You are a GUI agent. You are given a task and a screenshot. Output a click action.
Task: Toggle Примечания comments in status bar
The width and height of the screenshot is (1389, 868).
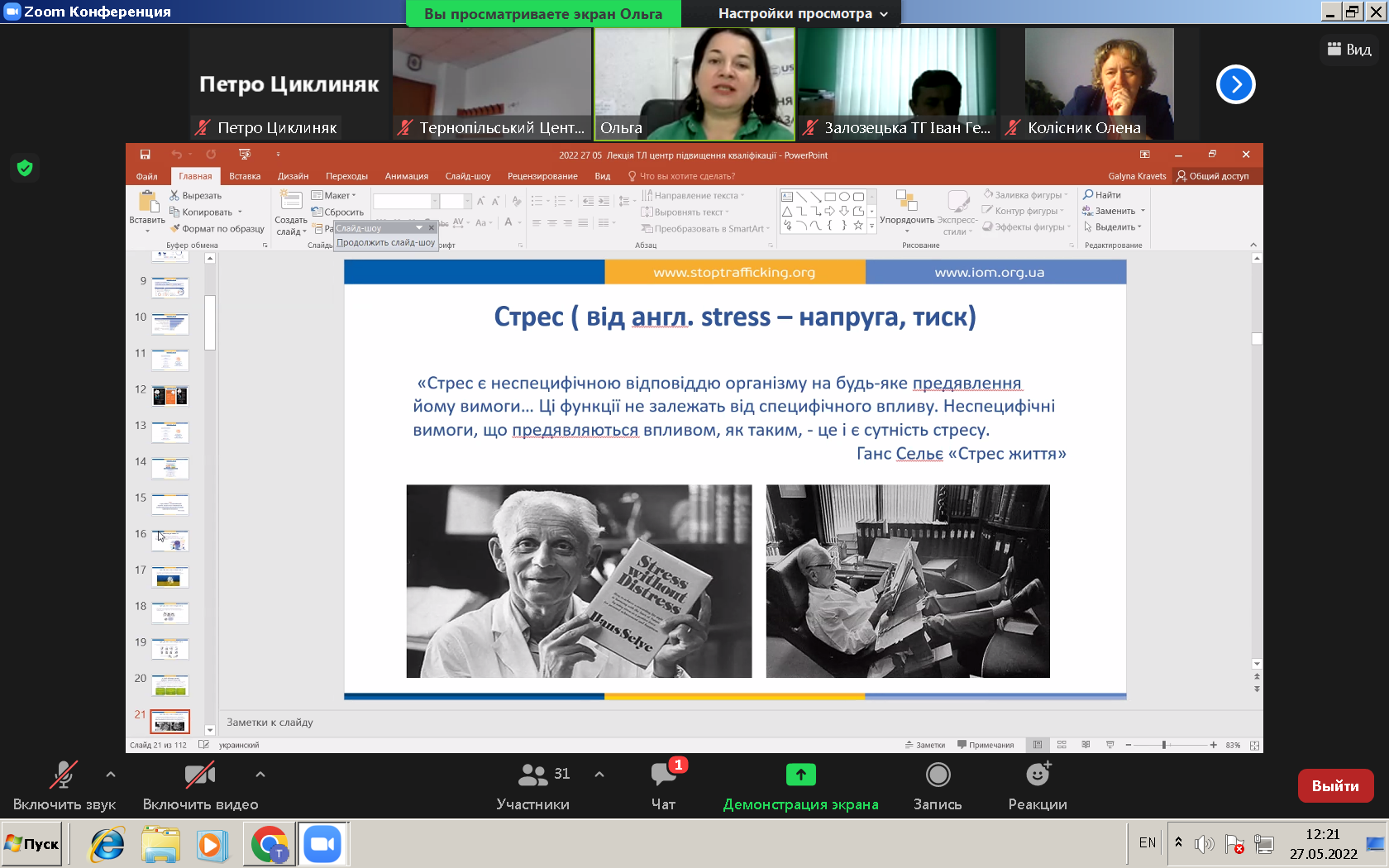point(986,745)
